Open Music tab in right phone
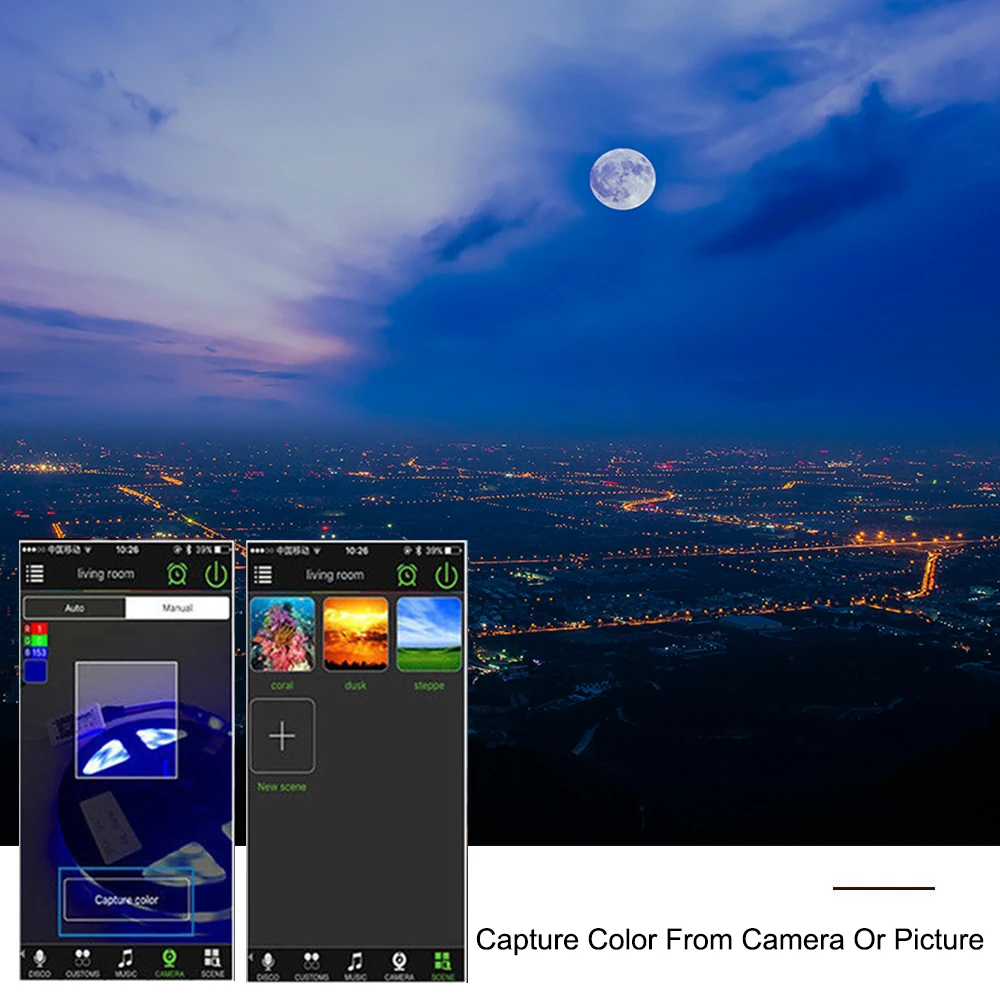 click(x=355, y=966)
